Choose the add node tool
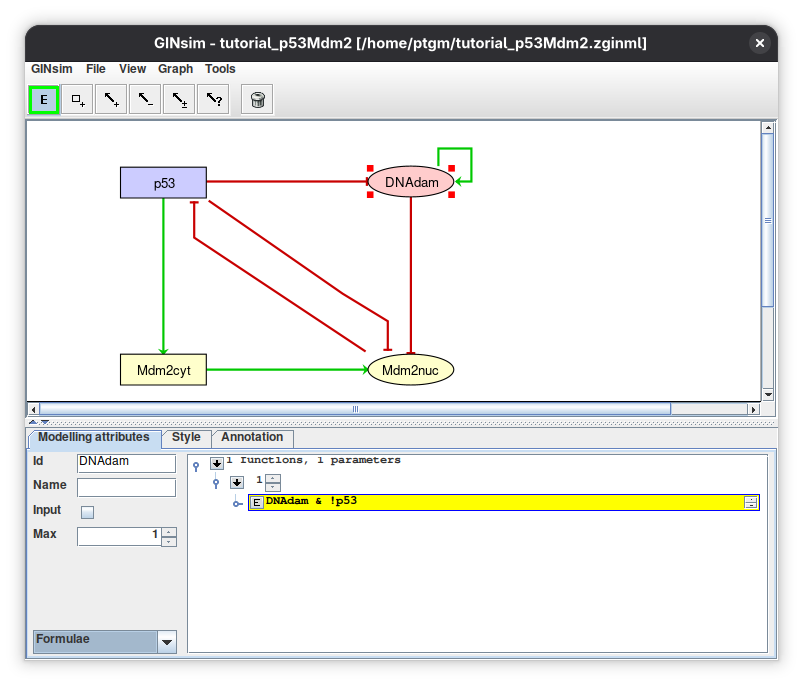This screenshot has height=685, width=803. tap(78, 100)
